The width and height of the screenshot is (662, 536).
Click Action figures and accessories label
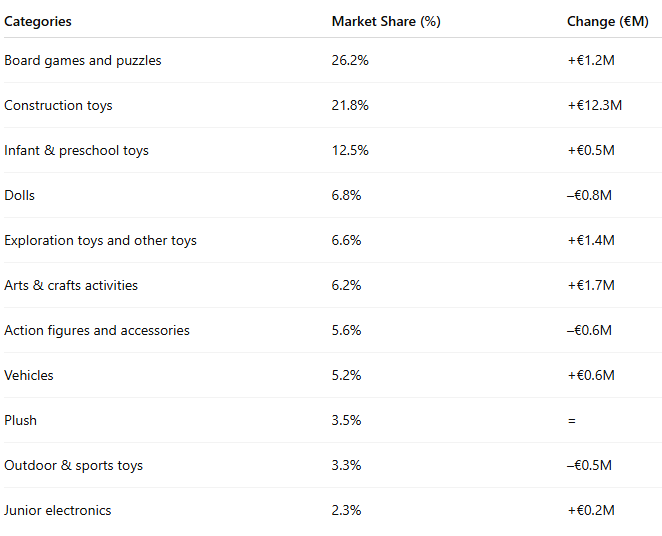(x=97, y=330)
